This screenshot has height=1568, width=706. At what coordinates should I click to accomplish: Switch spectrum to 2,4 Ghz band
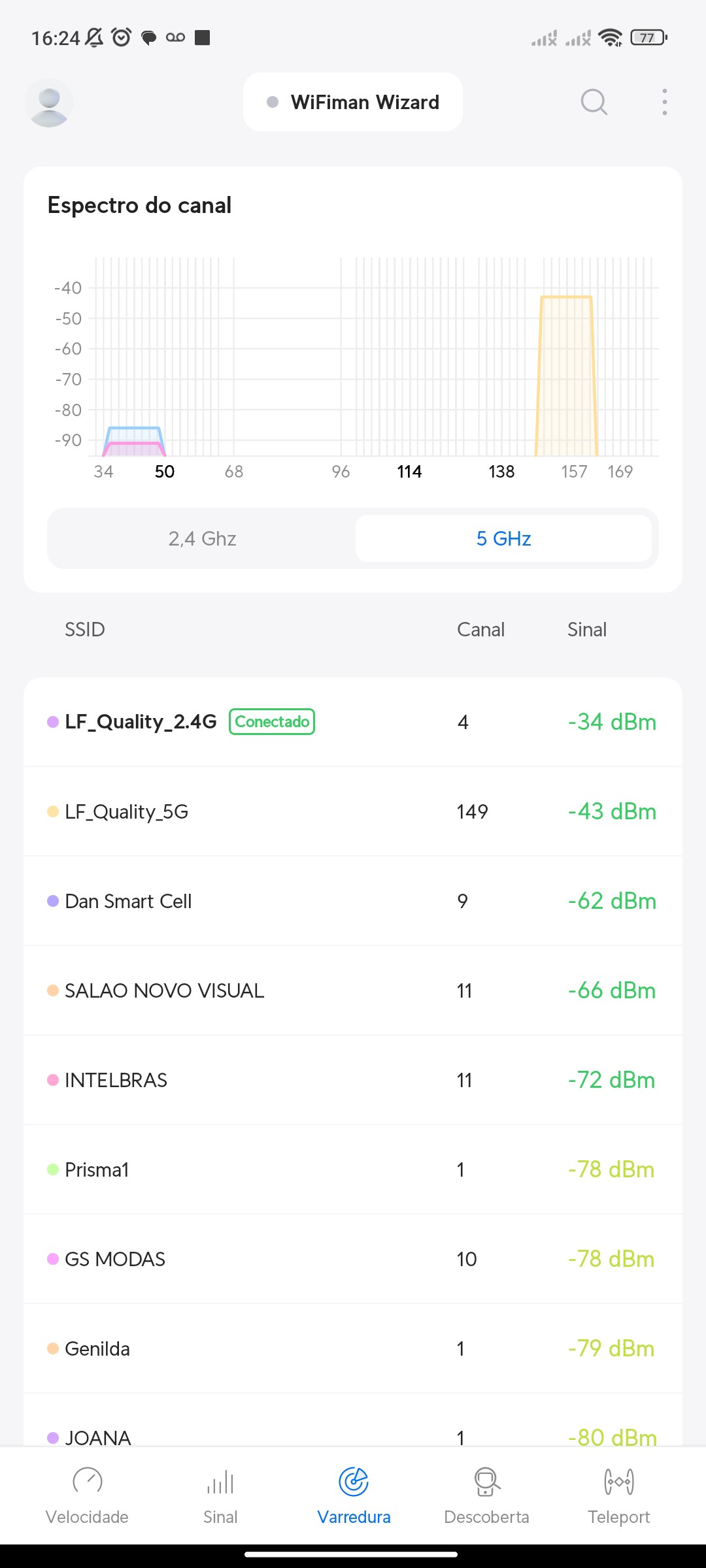click(202, 538)
